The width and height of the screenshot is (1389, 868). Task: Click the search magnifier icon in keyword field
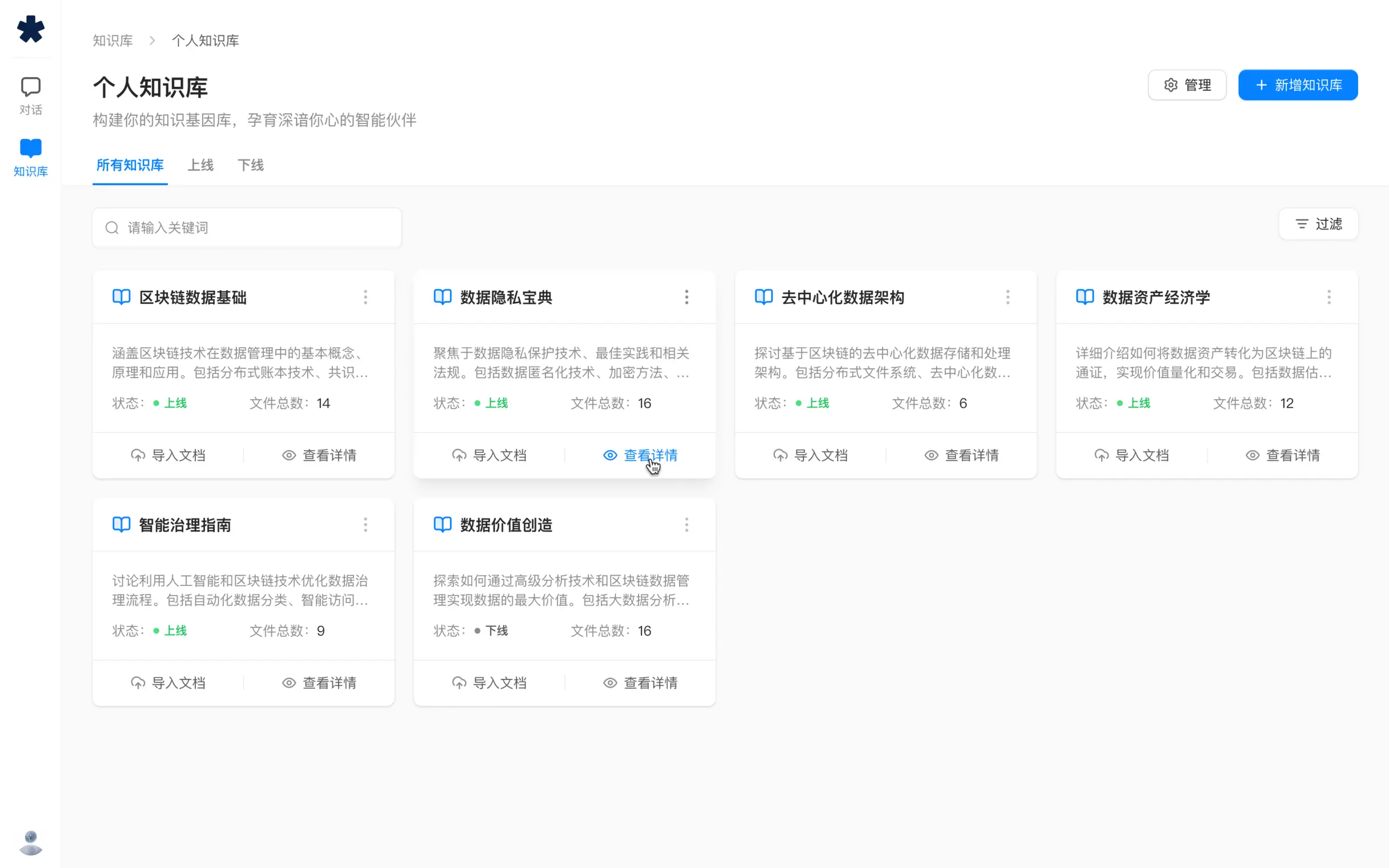click(113, 227)
